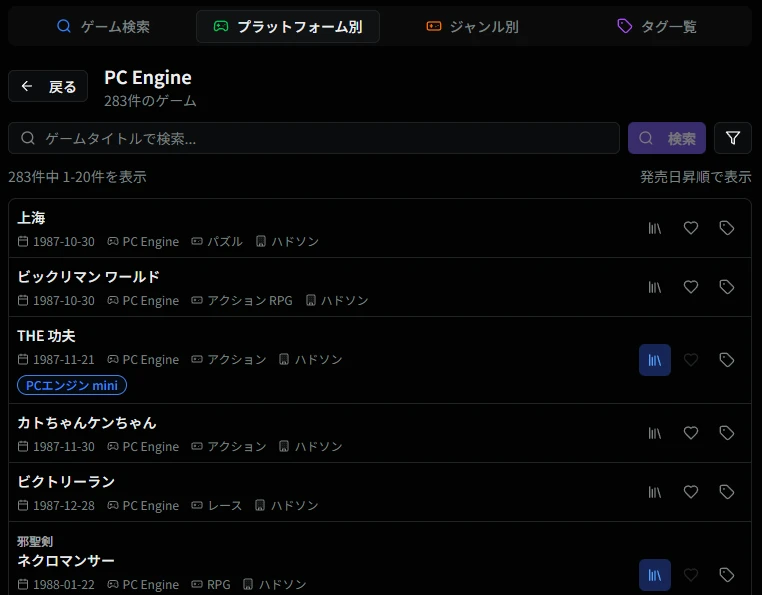762x595 pixels.
Task: Click the 1987-12-28 release date
Action: [x=64, y=506]
